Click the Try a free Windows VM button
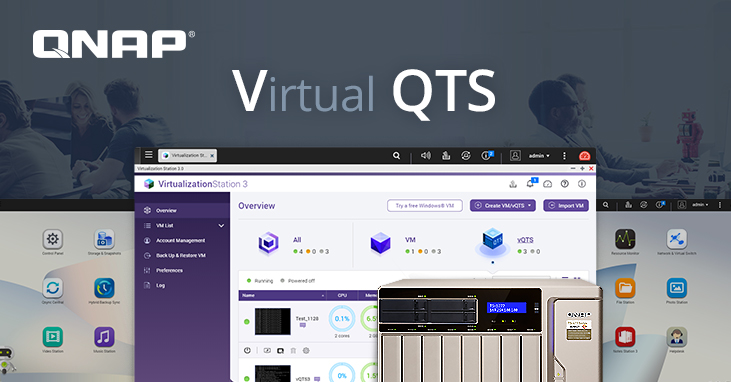The width and height of the screenshot is (731, 382). tap(425, 205)
